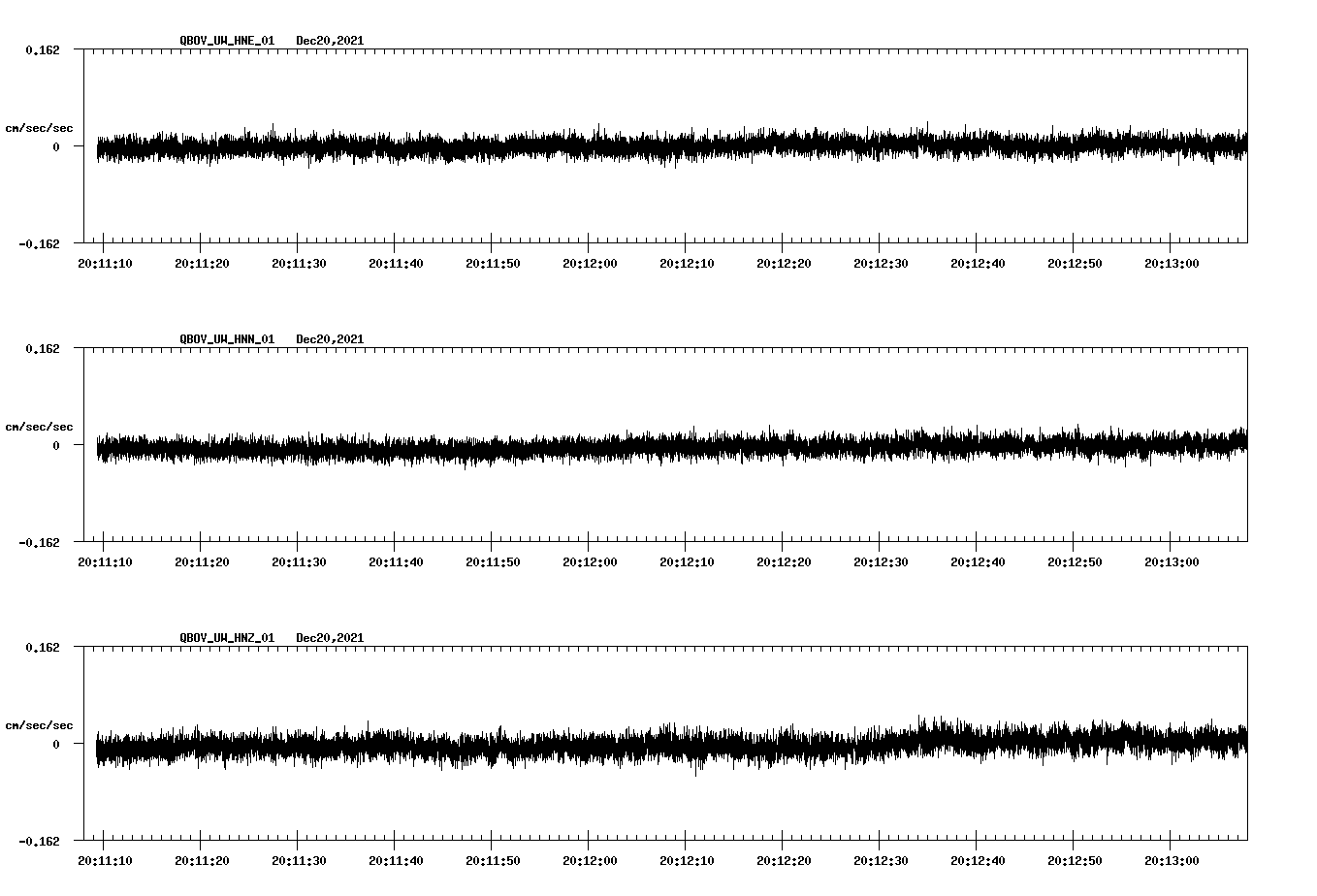This screenshot has width=1317, height=896.
Task: Click the cm/sec/sec unit label on HNZ plot
Action: click(39, 725)
